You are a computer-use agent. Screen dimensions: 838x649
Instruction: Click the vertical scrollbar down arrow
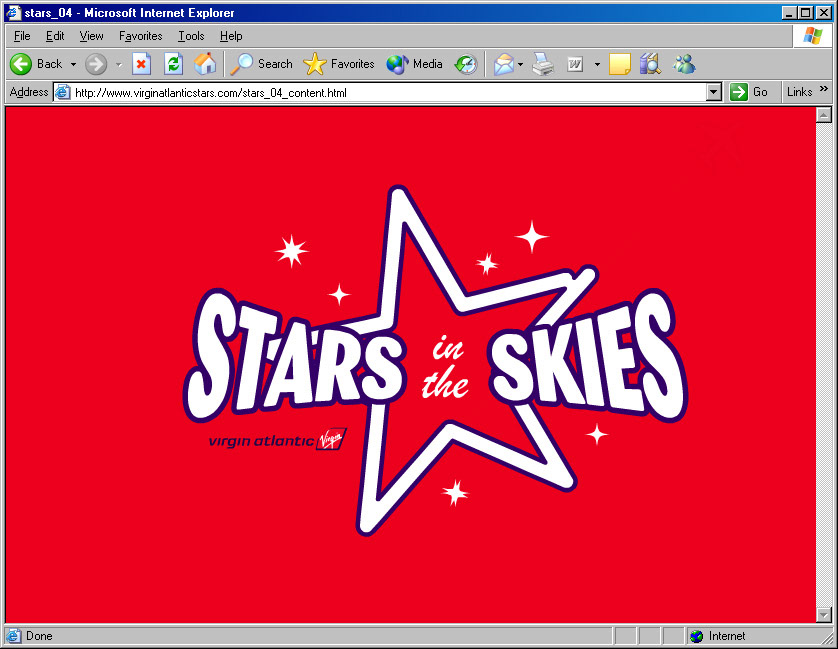[x=824, y=615]
